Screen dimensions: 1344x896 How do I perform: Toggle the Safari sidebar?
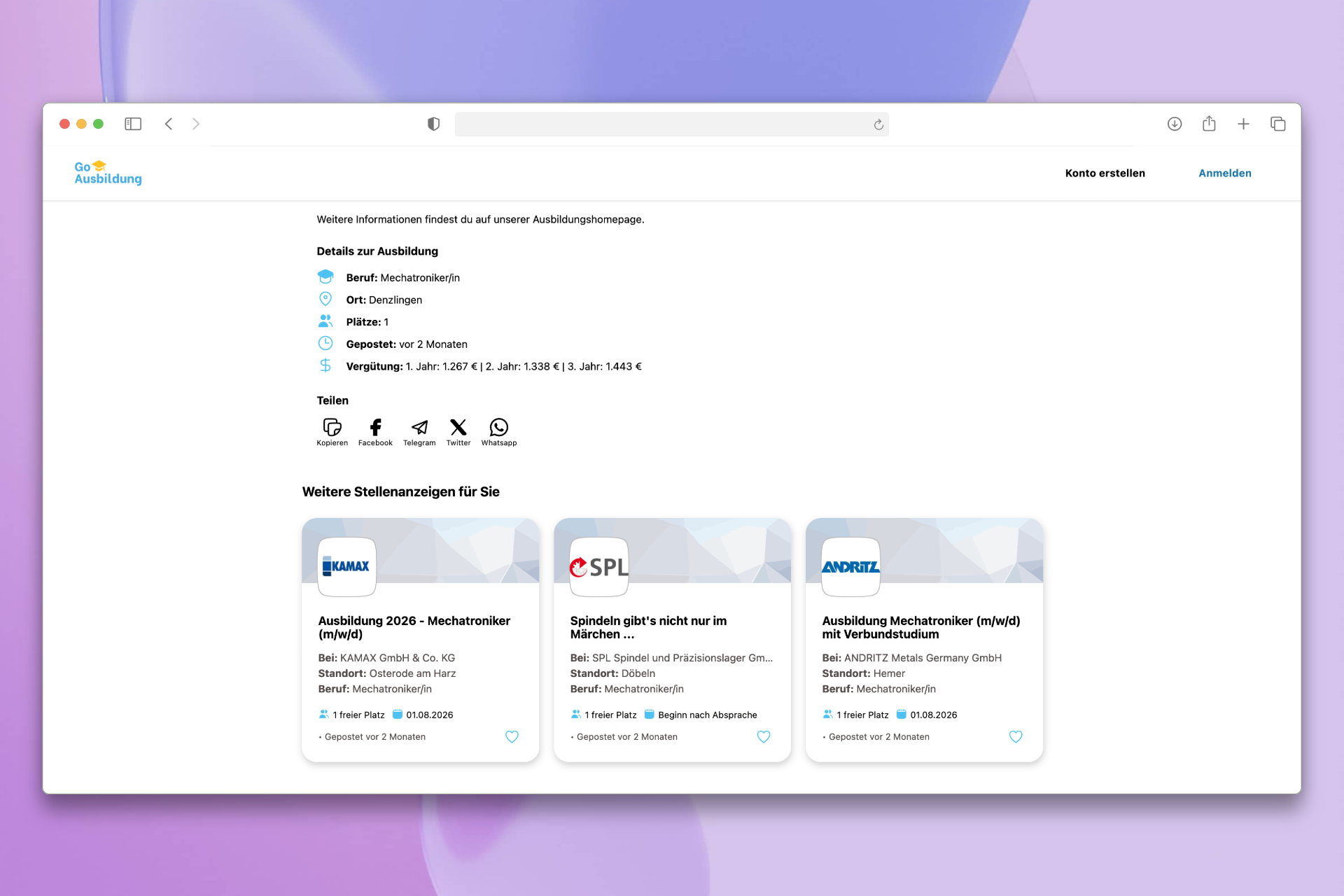pos(133,124)
